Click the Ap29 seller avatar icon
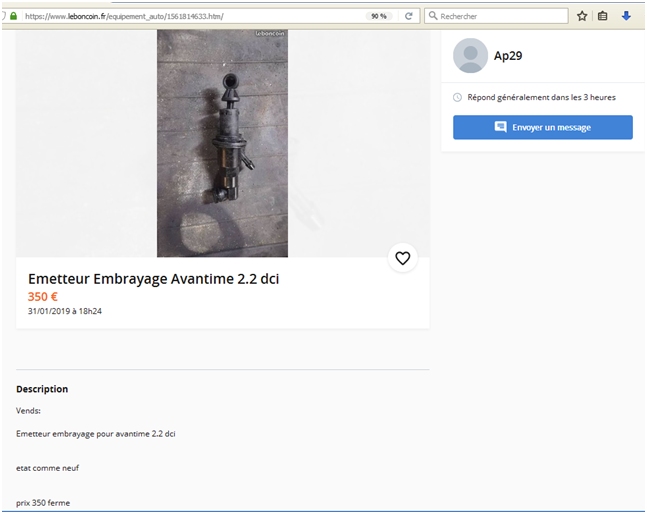Screen dimensions: 647x514 pyautogui.click(x=470, y=56)
